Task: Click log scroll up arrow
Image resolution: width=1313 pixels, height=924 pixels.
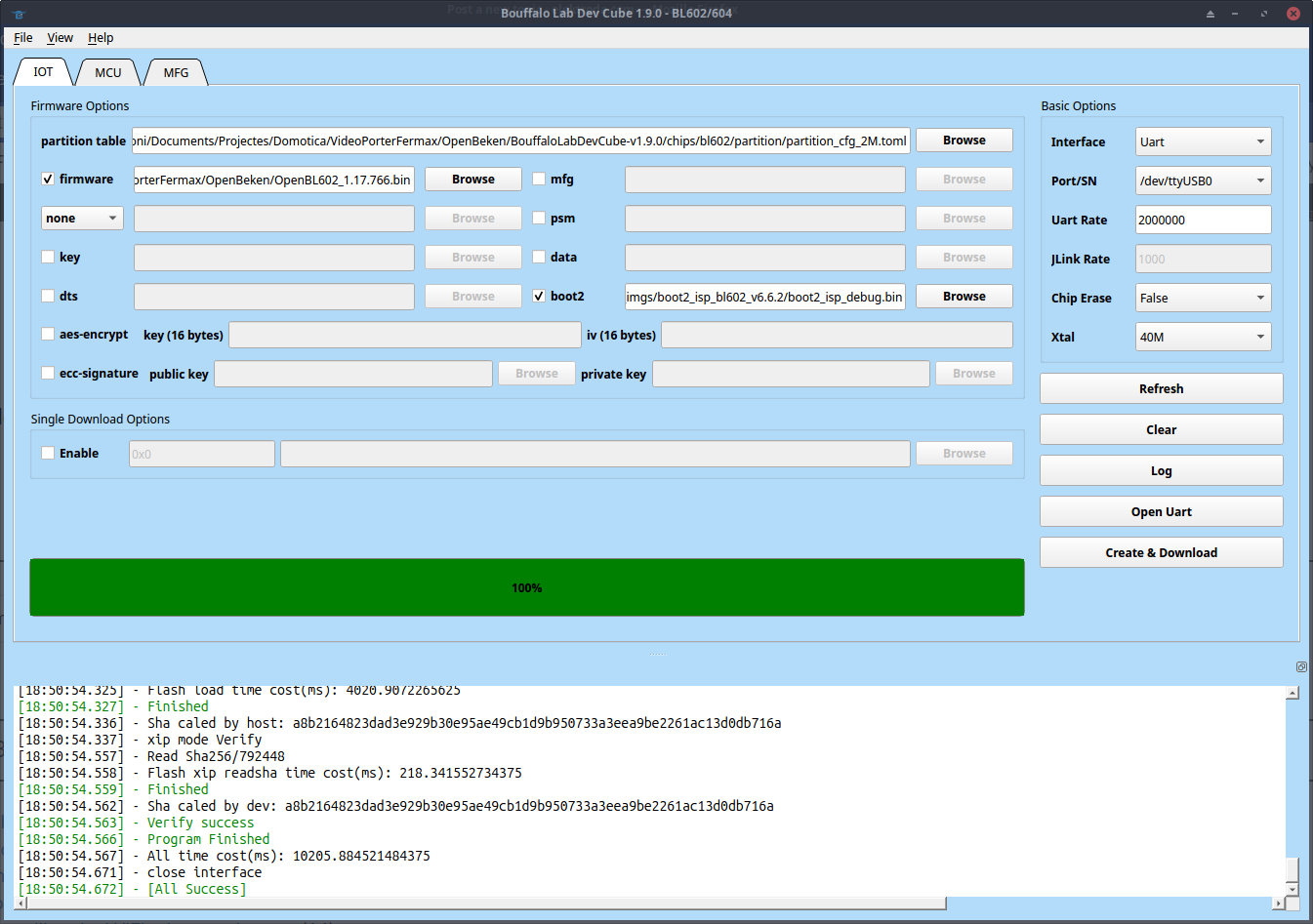Action: (x=1292, y=693)
